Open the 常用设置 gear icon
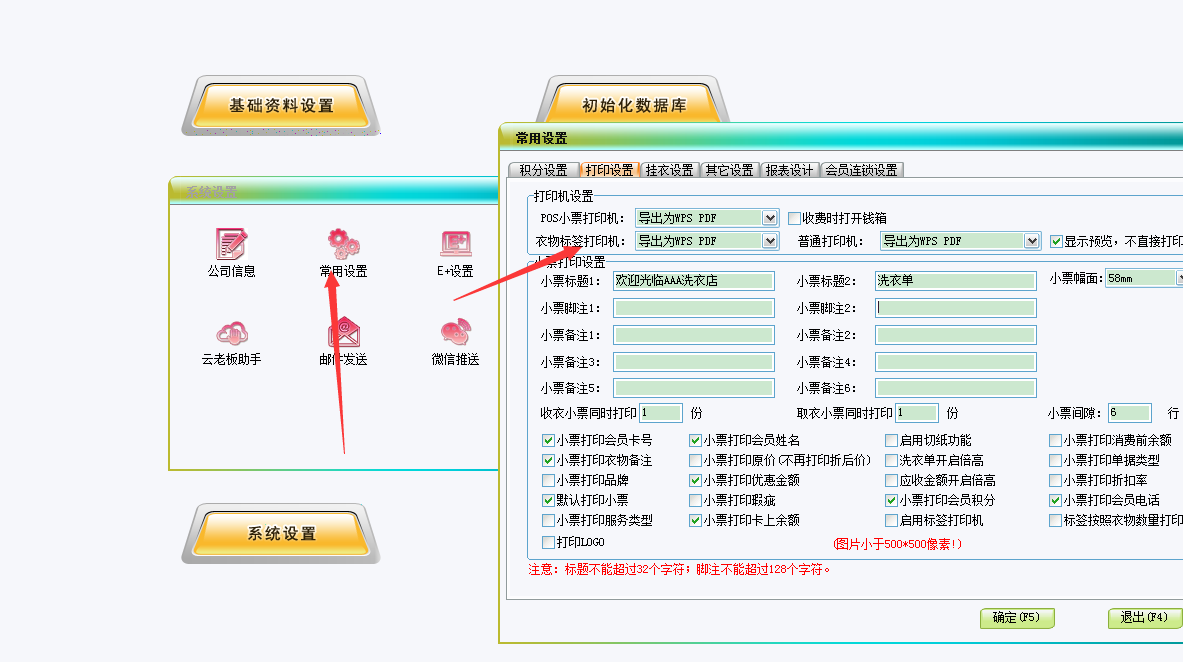This screenshot has width=1183, height=662. pos(344,244)
